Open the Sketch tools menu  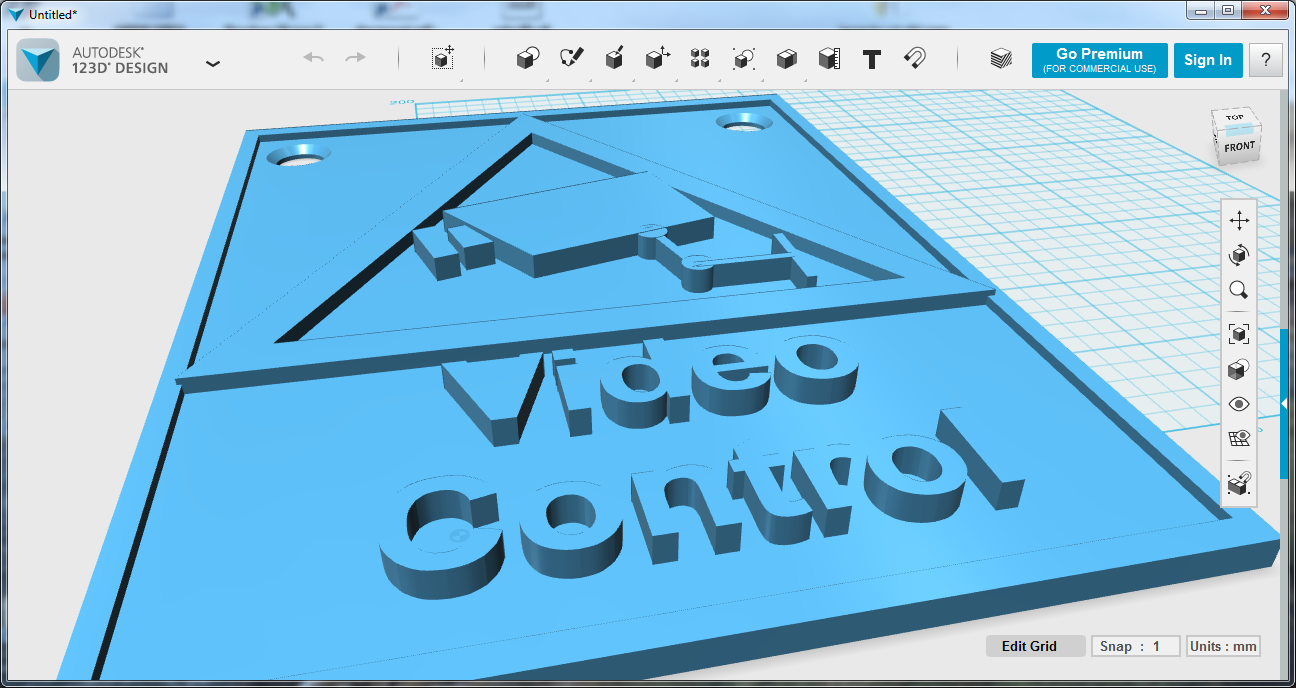click(571, 59)
